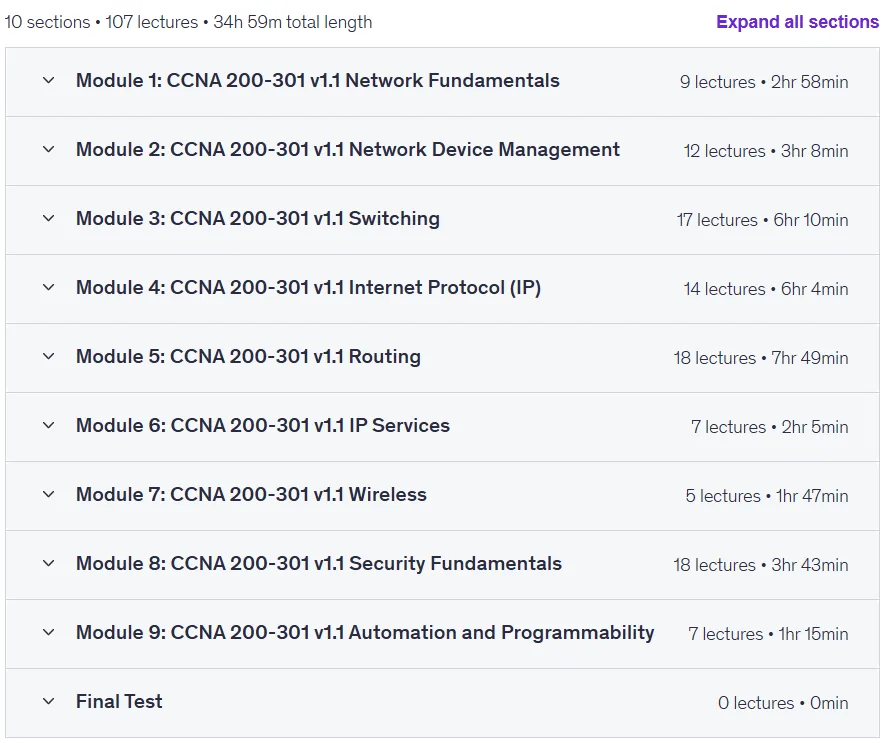885x743 pixels.
Task: Click Module 9 Automation and Programmability title
Action: point(365,632)
